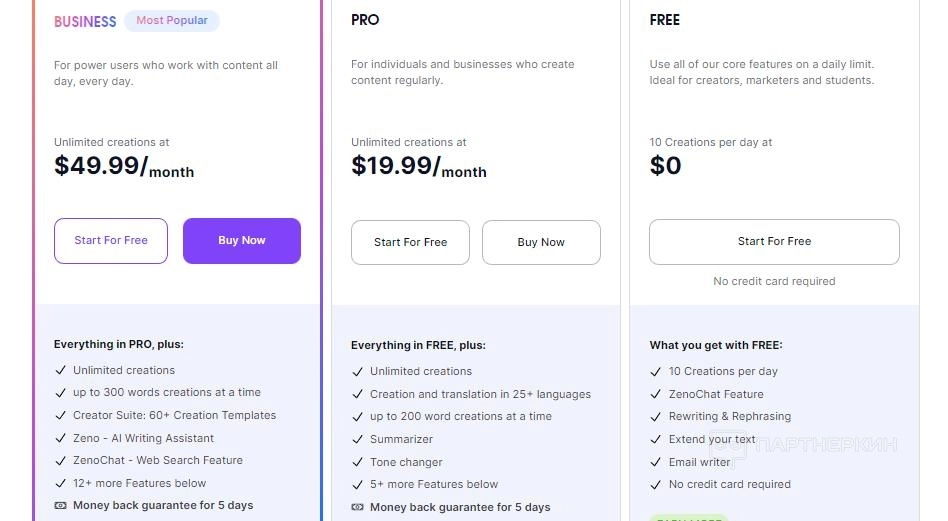Click ZenoChat - Web Search Feature item
The width and height of the screenshot is (948, 521).
[157, 460]
